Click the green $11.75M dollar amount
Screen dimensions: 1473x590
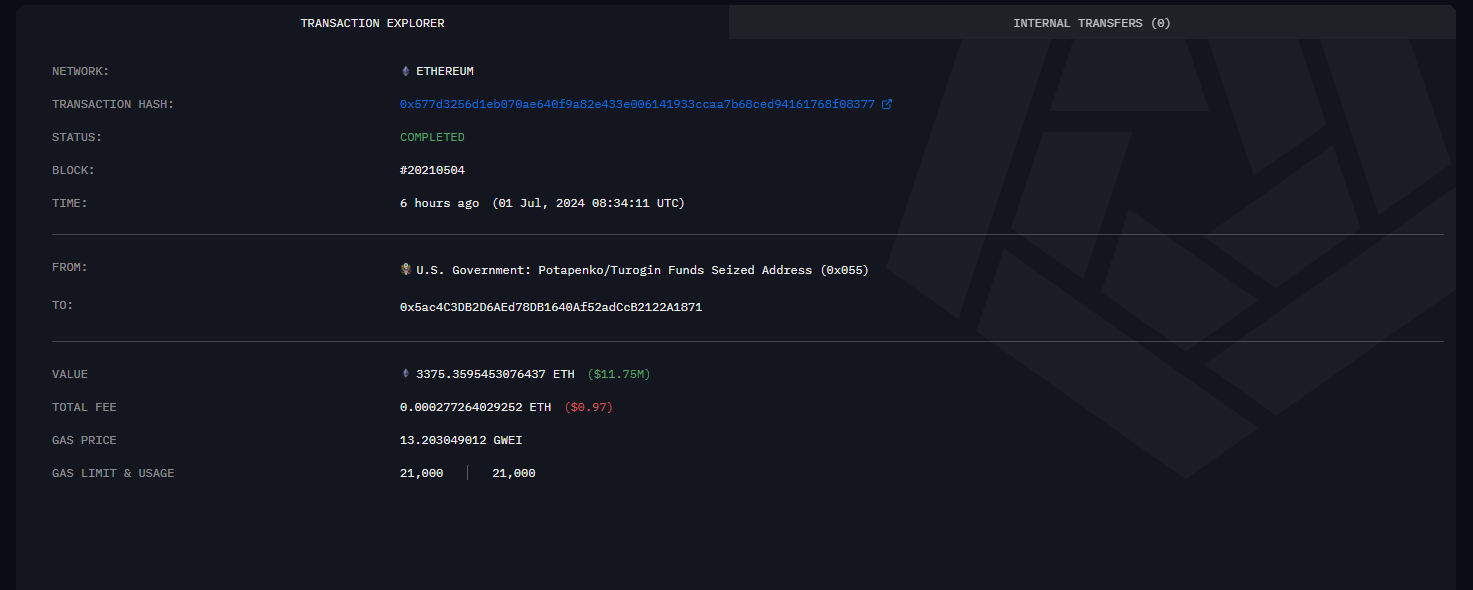pyautogui.click(x=618, y=374)
